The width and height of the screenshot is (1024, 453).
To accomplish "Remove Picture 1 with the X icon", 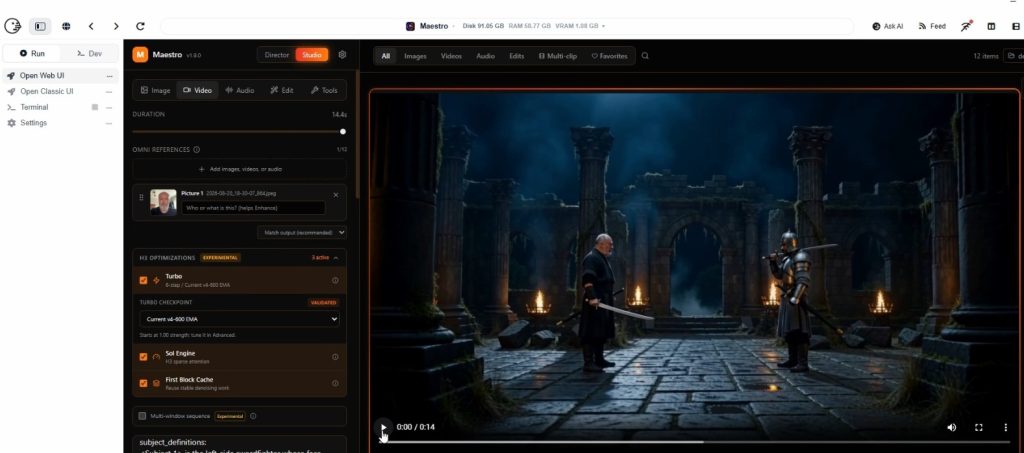I will (336, 195).
